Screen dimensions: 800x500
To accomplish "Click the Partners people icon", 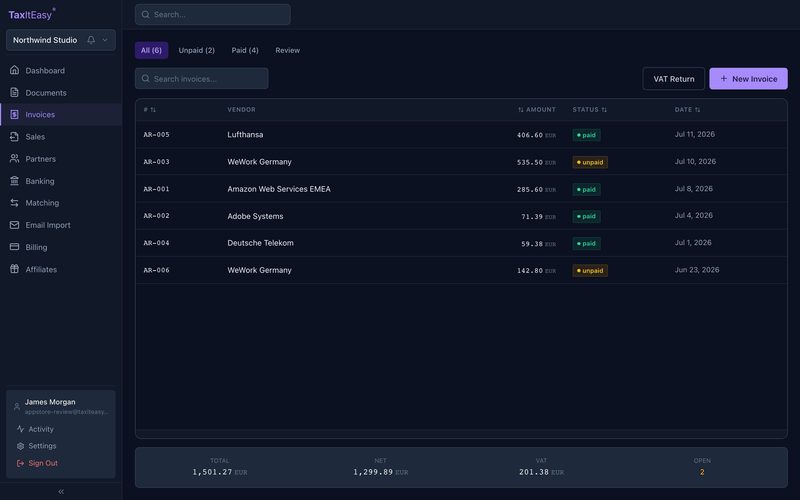I will pos(14,159).
